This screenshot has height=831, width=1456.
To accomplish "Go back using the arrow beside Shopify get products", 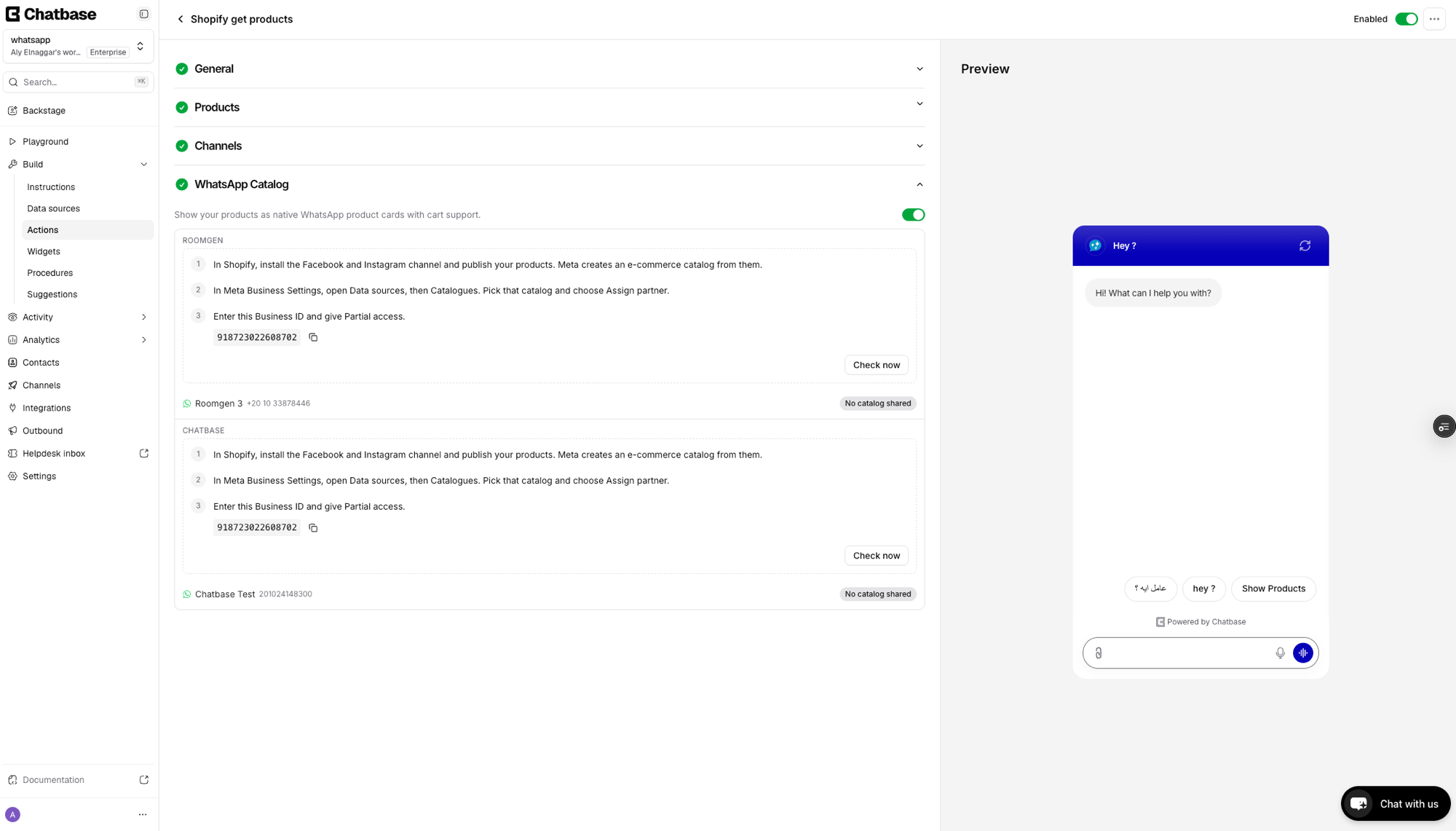I will [x=181, y=19].
